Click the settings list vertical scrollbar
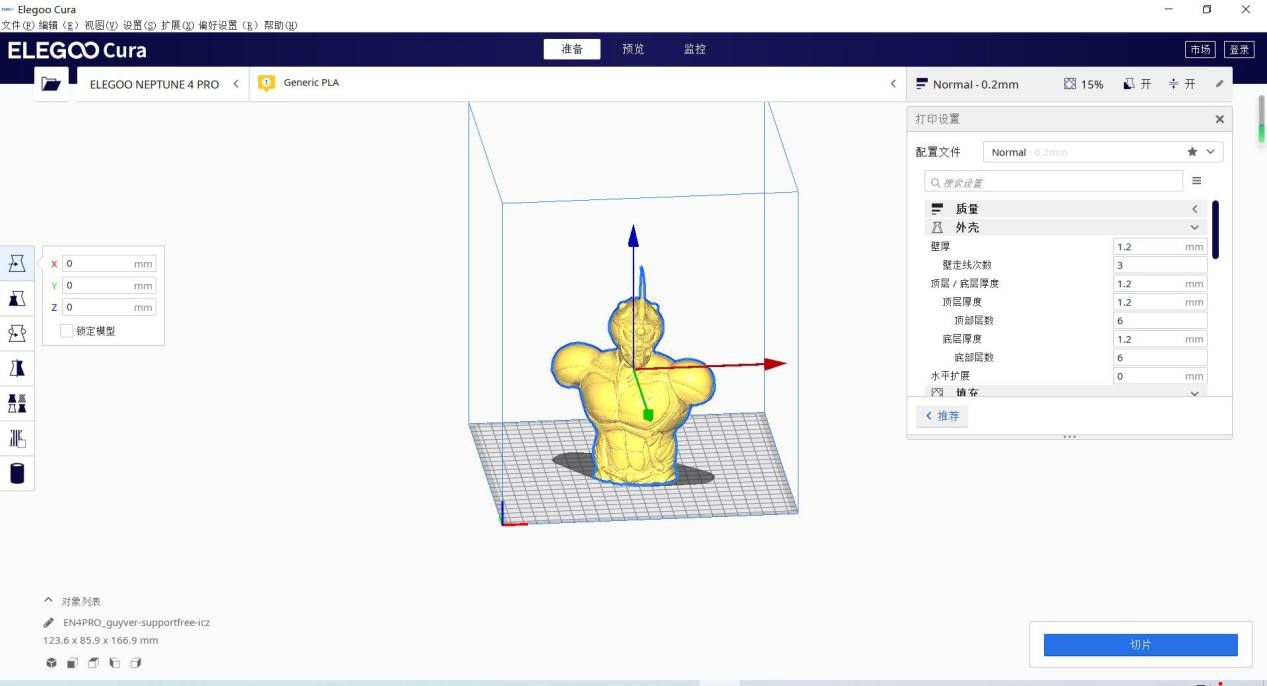The width and height of the screenshot is (1267, 686). (x=1216, y=230)
